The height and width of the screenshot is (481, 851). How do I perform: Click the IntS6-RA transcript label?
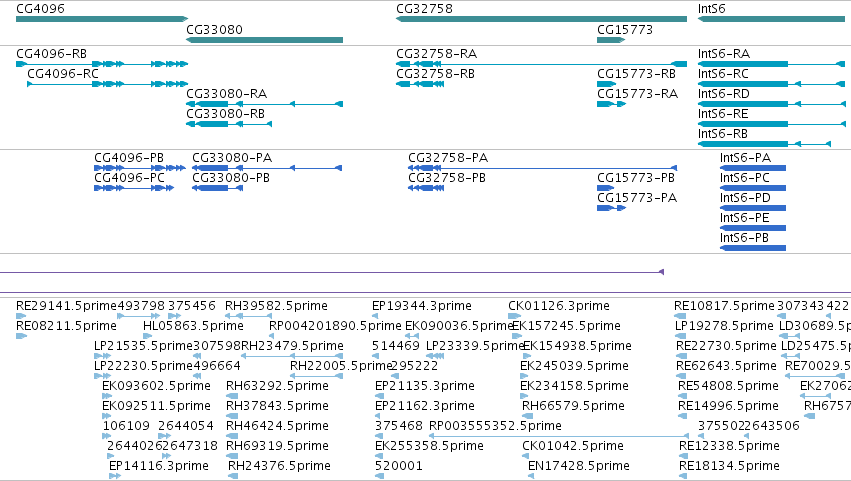pos(724,54)
